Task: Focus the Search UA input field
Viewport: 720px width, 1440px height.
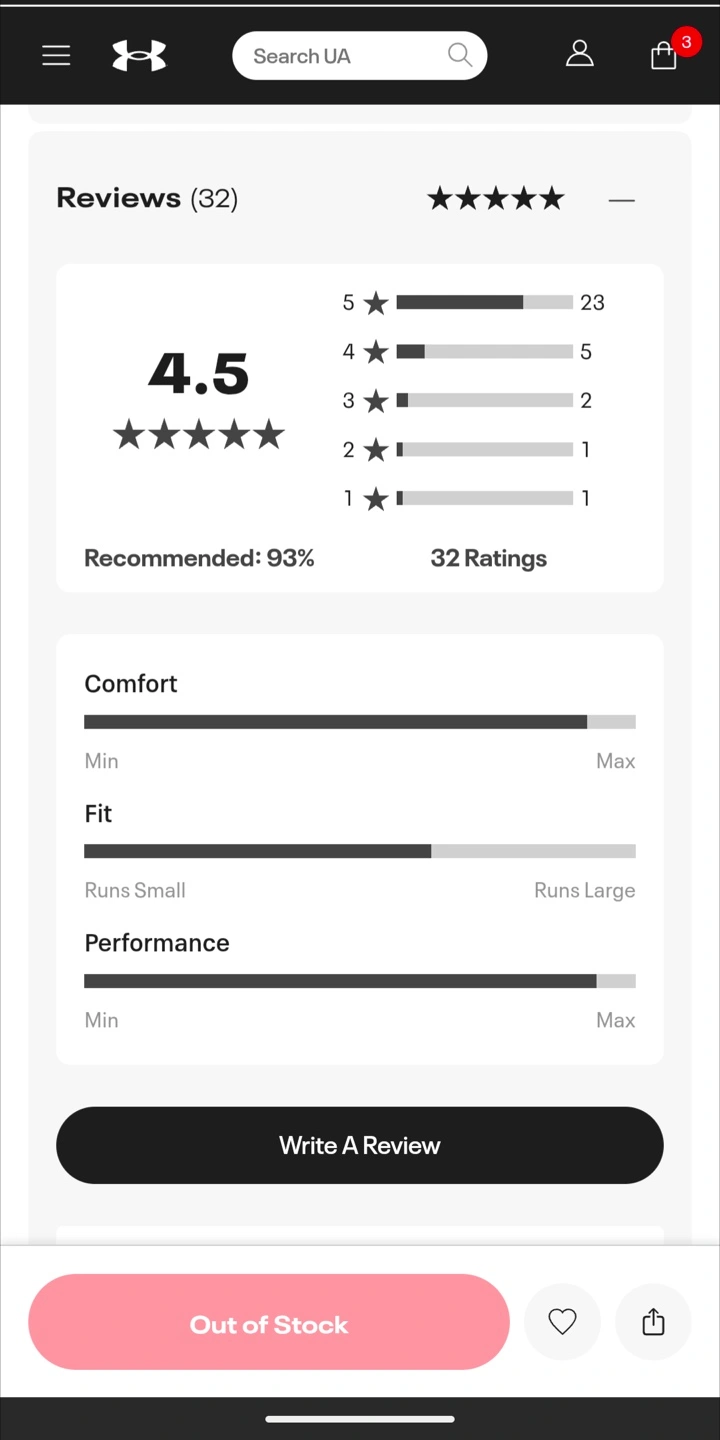Action: (x=340, y=56)
